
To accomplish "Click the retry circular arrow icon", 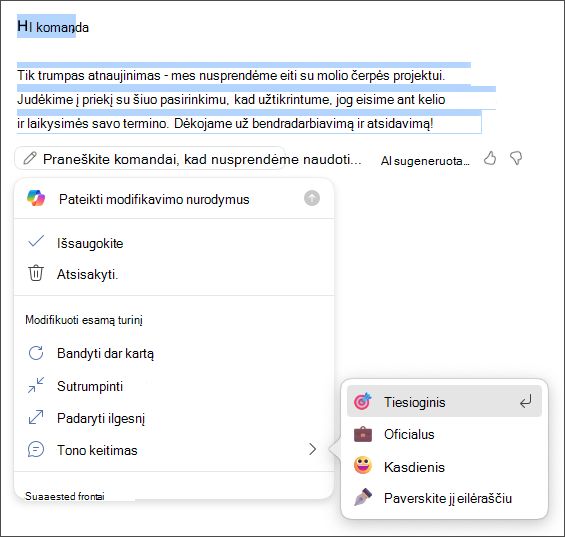I will [x=36, y=353].
